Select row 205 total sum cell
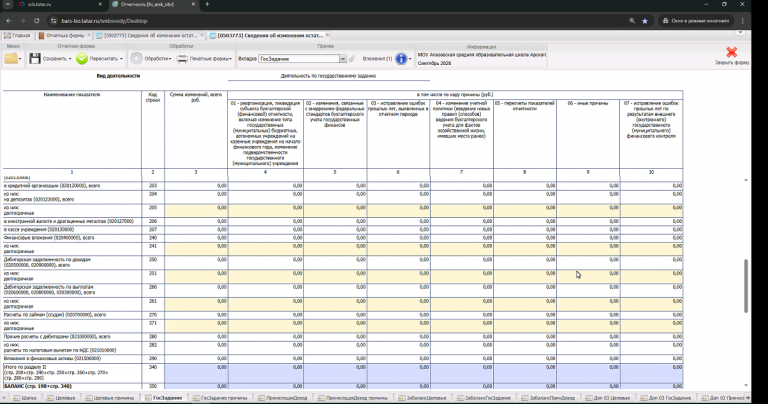 (x=196, y=211)
